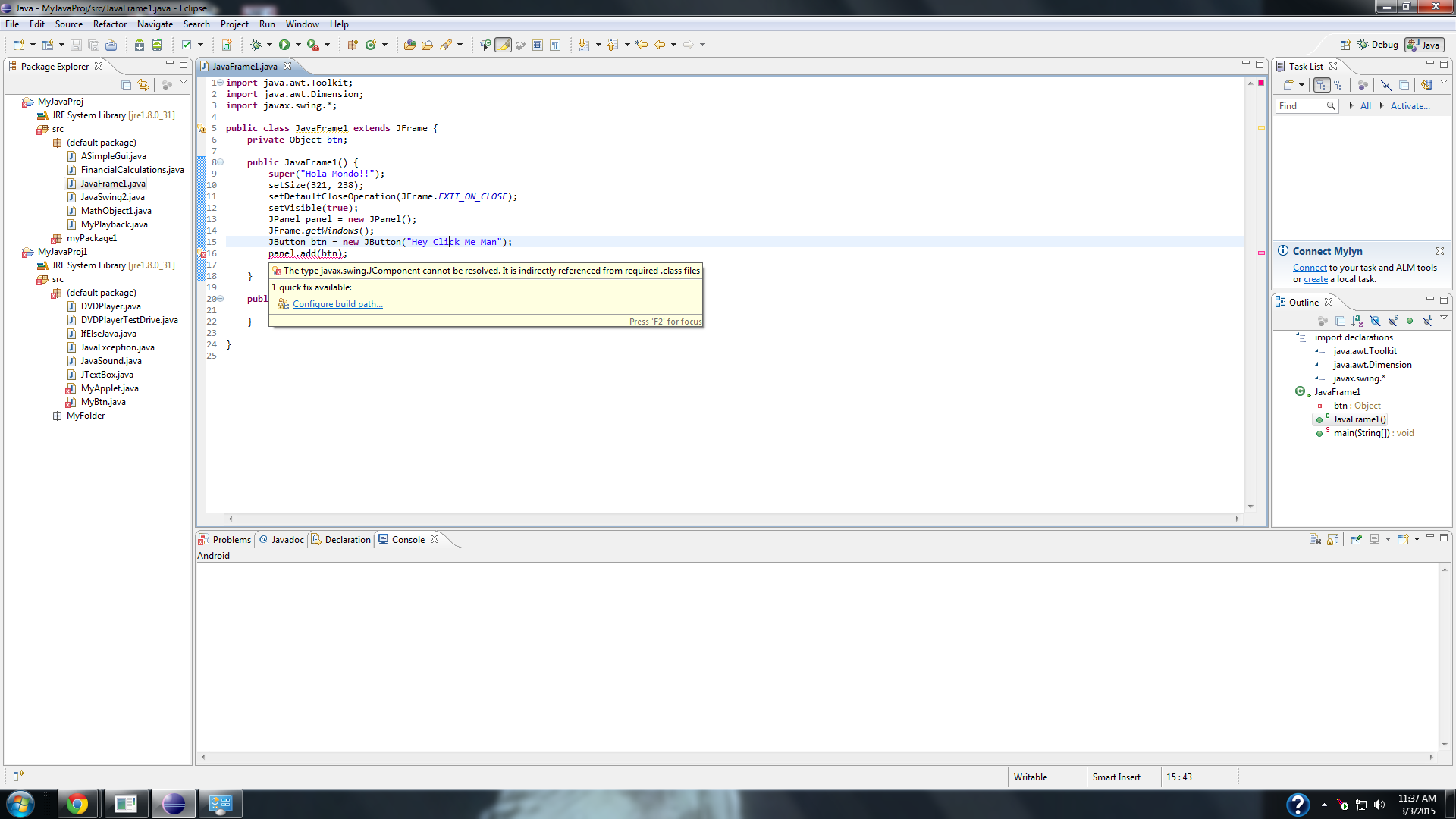Toggle Hide Local Types in Outline
1456x819 pixels.
(1427, 322)
